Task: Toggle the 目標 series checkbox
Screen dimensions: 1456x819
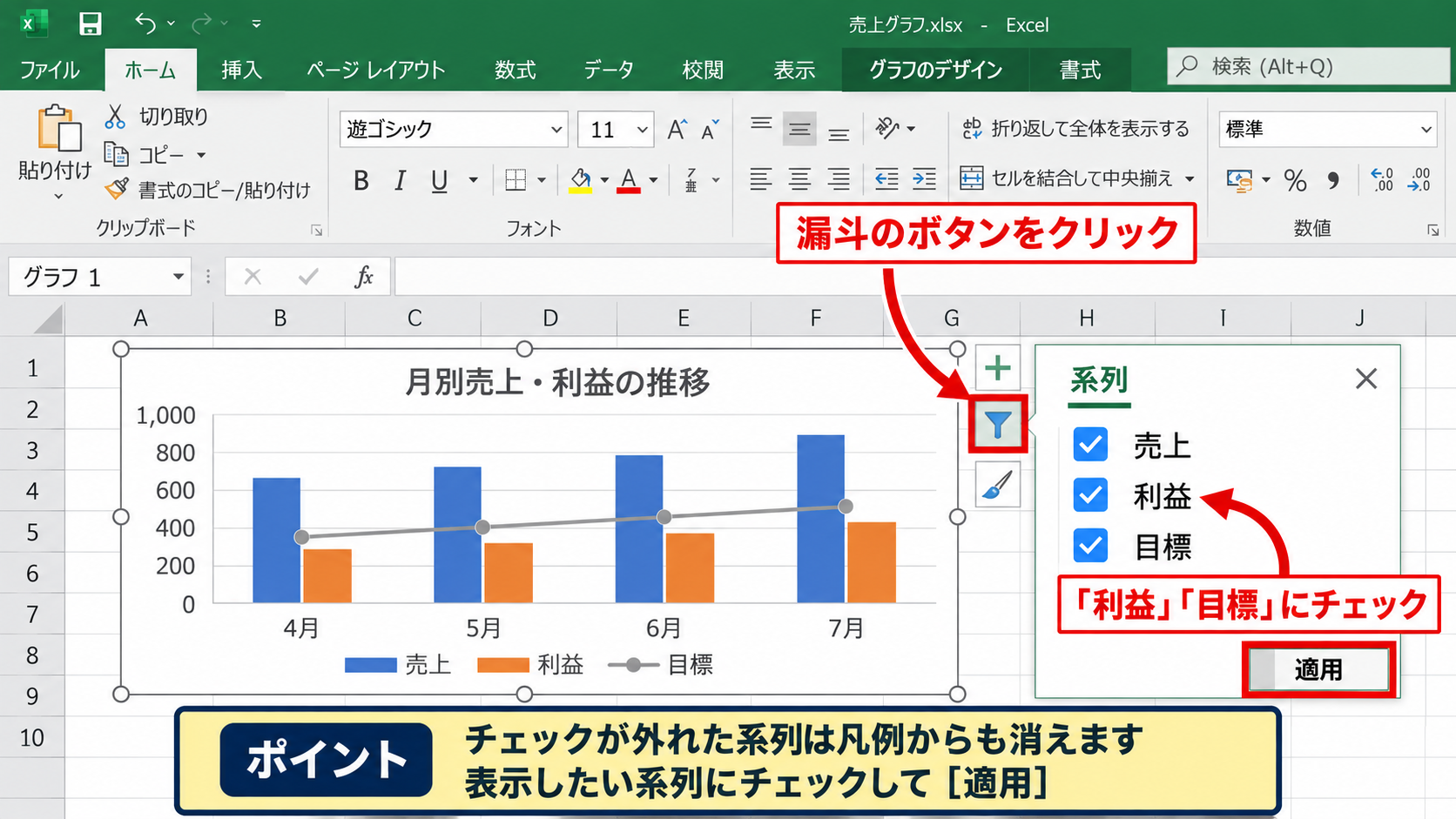Action: pos(1090,546)
